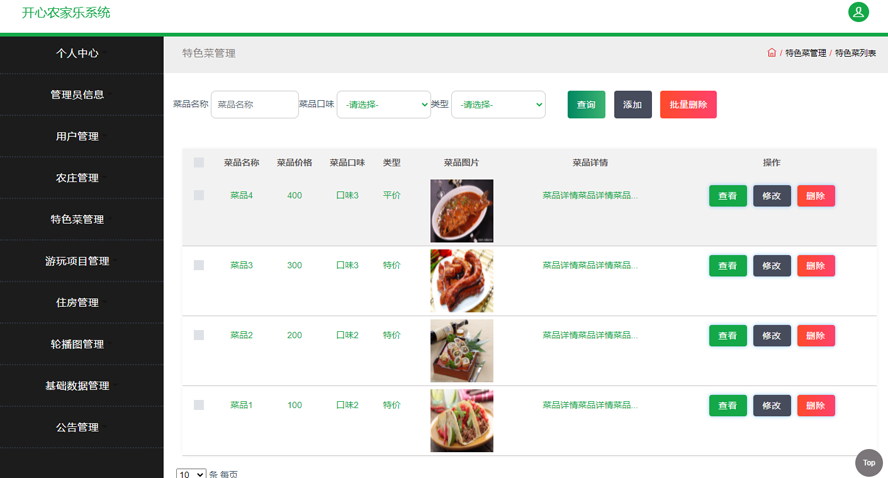Click 查看 for 菜品3
Screen dimensions: 888x478
coord(728,266)
